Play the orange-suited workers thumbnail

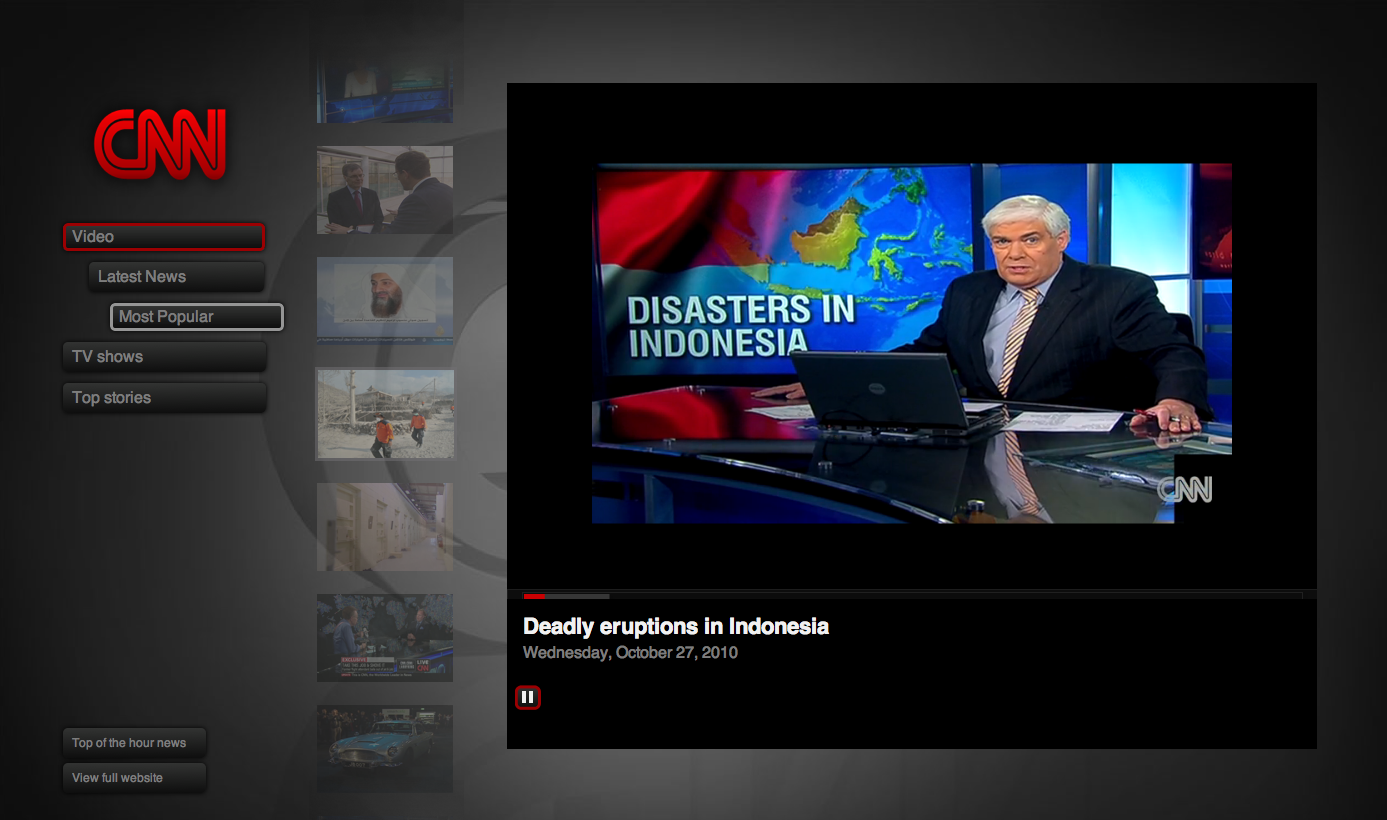[x=385, y=414]
